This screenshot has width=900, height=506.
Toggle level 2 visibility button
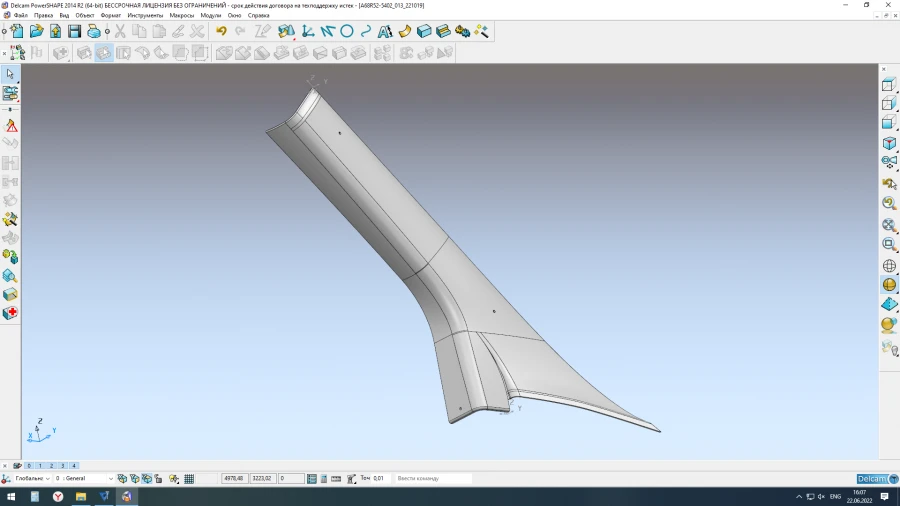coord(51,466)
